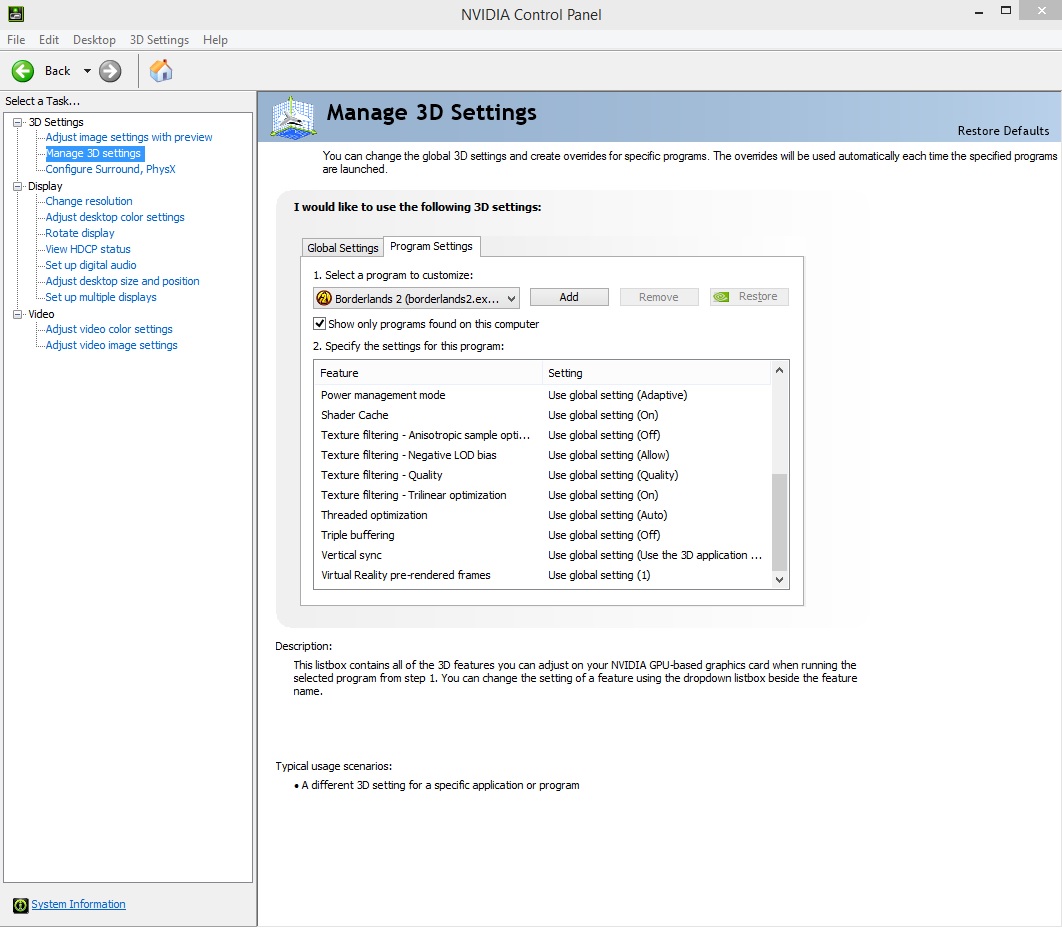The image size is (1062, 928).
Task: Open Adjust video image settings
Action: click(112, 345)
